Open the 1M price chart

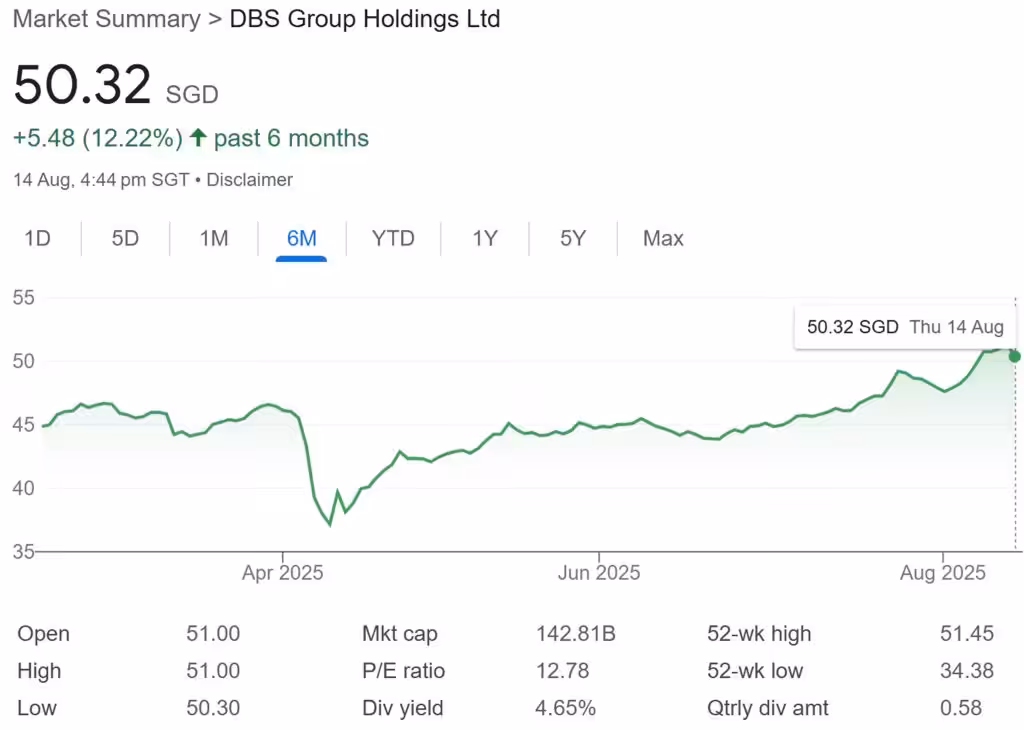[x=212, y=238]
